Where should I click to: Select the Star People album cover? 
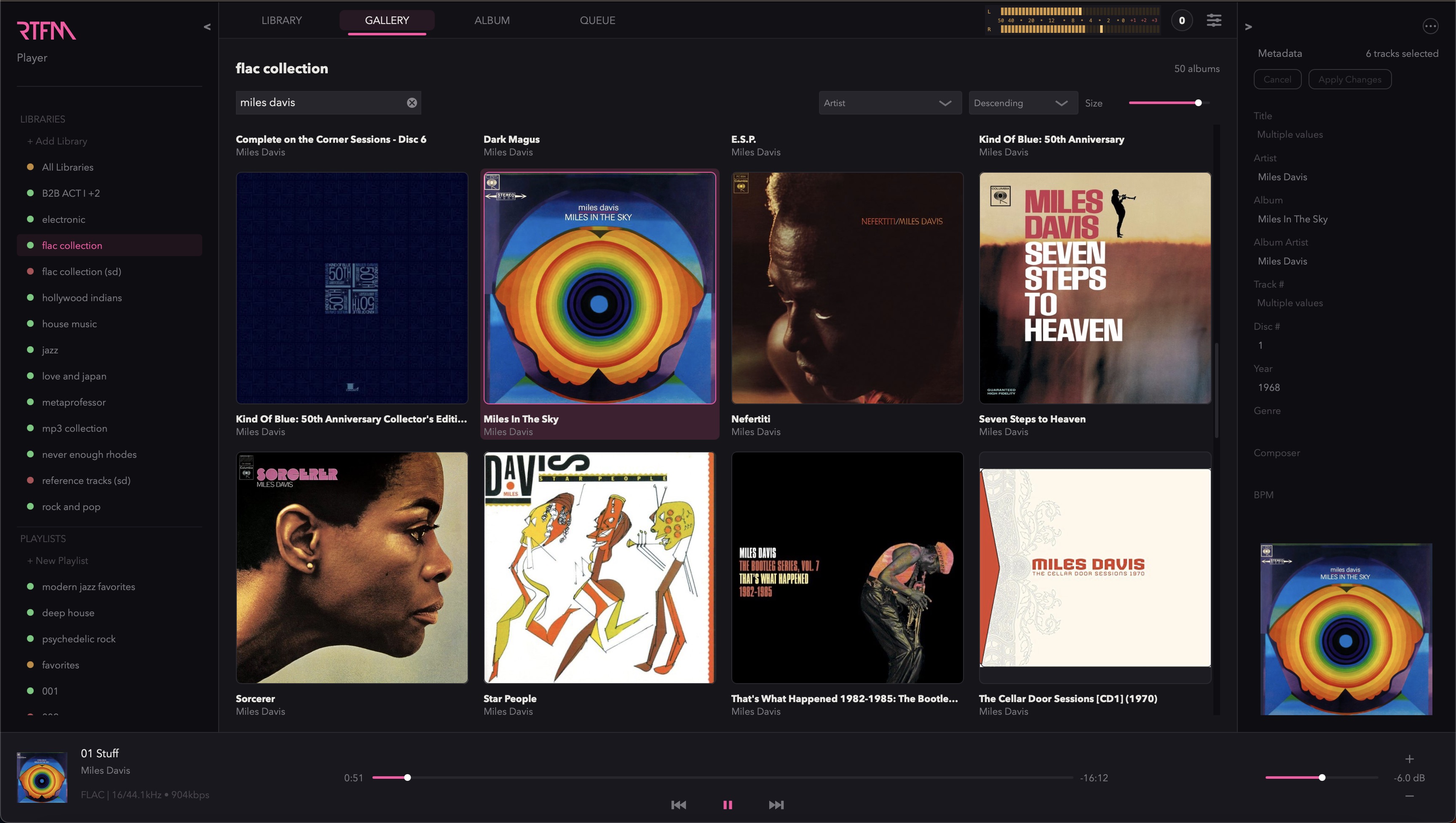point(600,567)
